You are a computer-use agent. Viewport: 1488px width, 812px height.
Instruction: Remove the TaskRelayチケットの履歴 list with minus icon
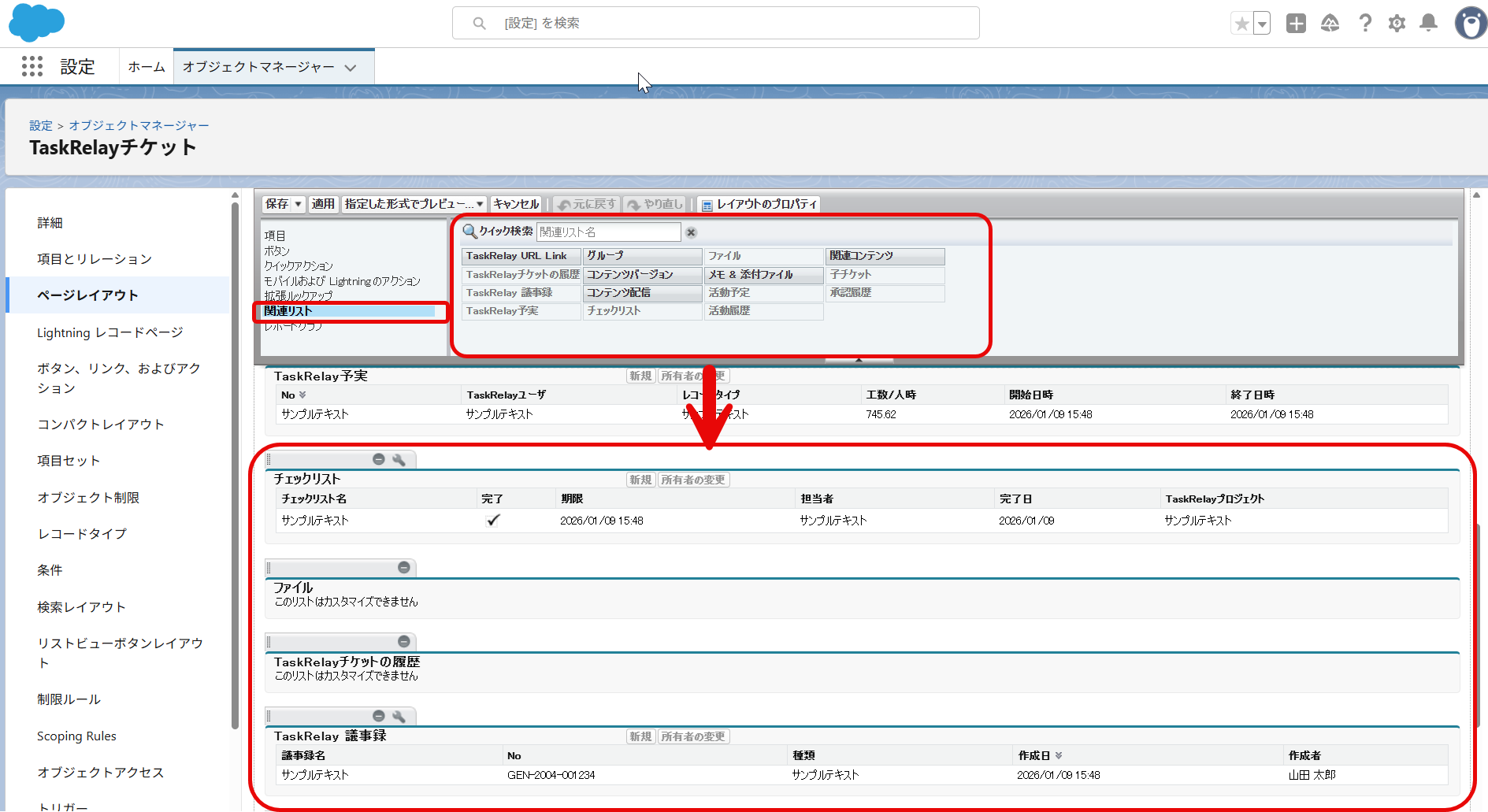click(x=404, y=641)
